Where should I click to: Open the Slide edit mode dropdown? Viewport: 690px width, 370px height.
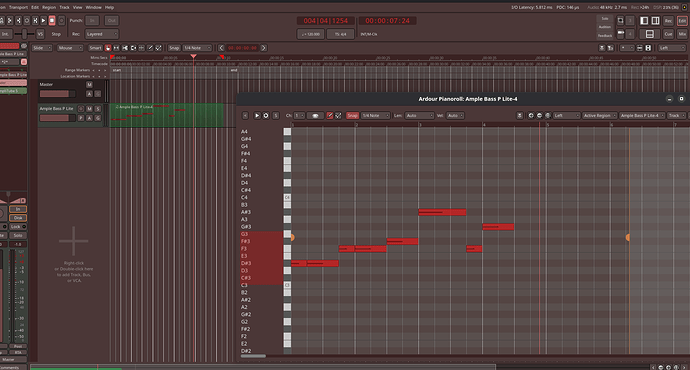pos(42,48)
